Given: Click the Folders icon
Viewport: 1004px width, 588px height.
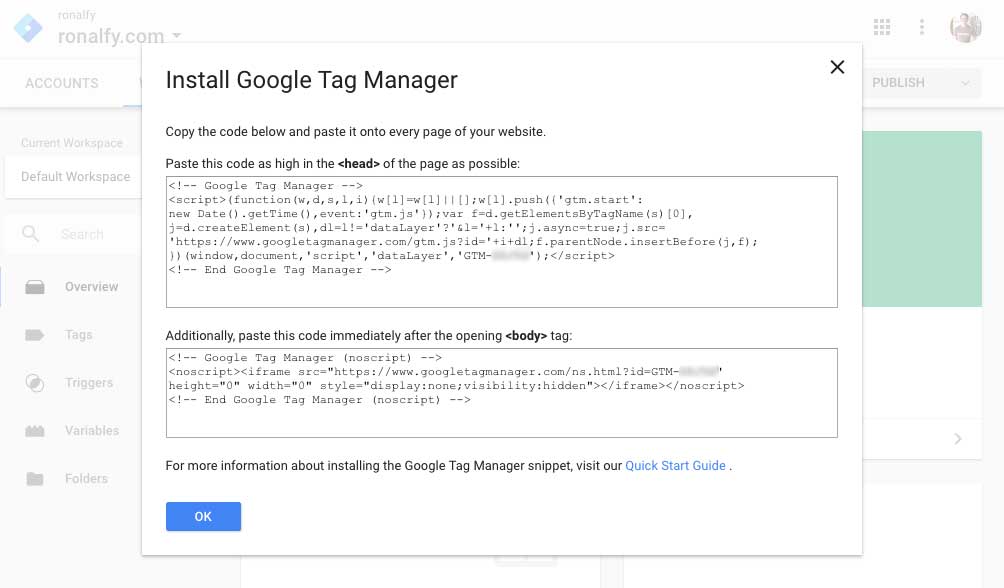Looking at the screenshot, I should click(x=35, y=478).
